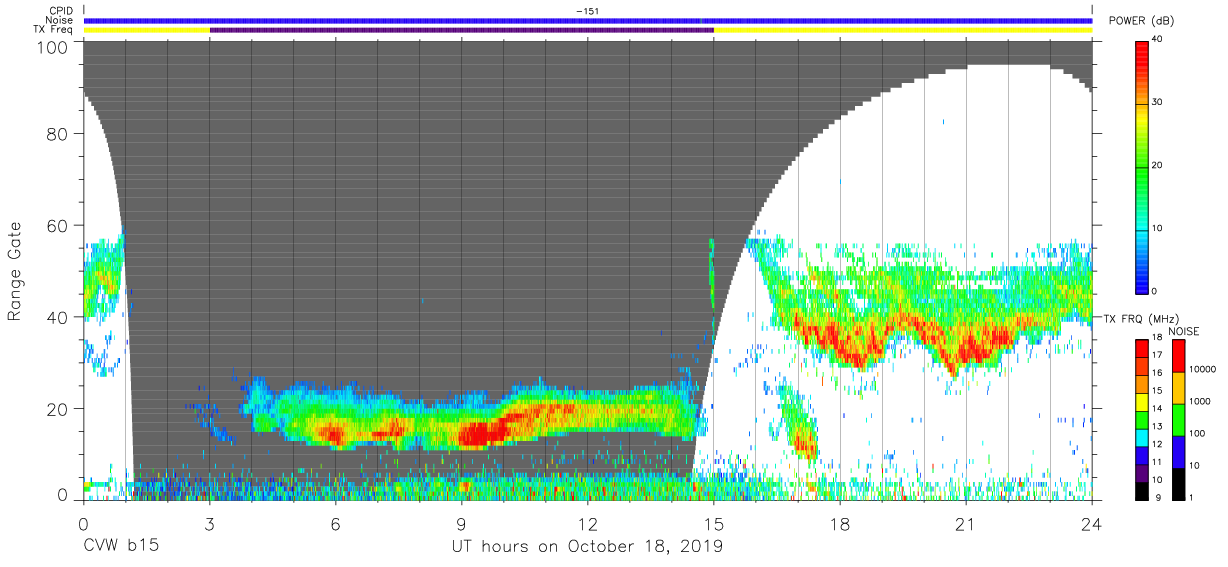Click the "POWER (dB)" label
The width and height of the screenshot is (1228, 567).
1141,21
